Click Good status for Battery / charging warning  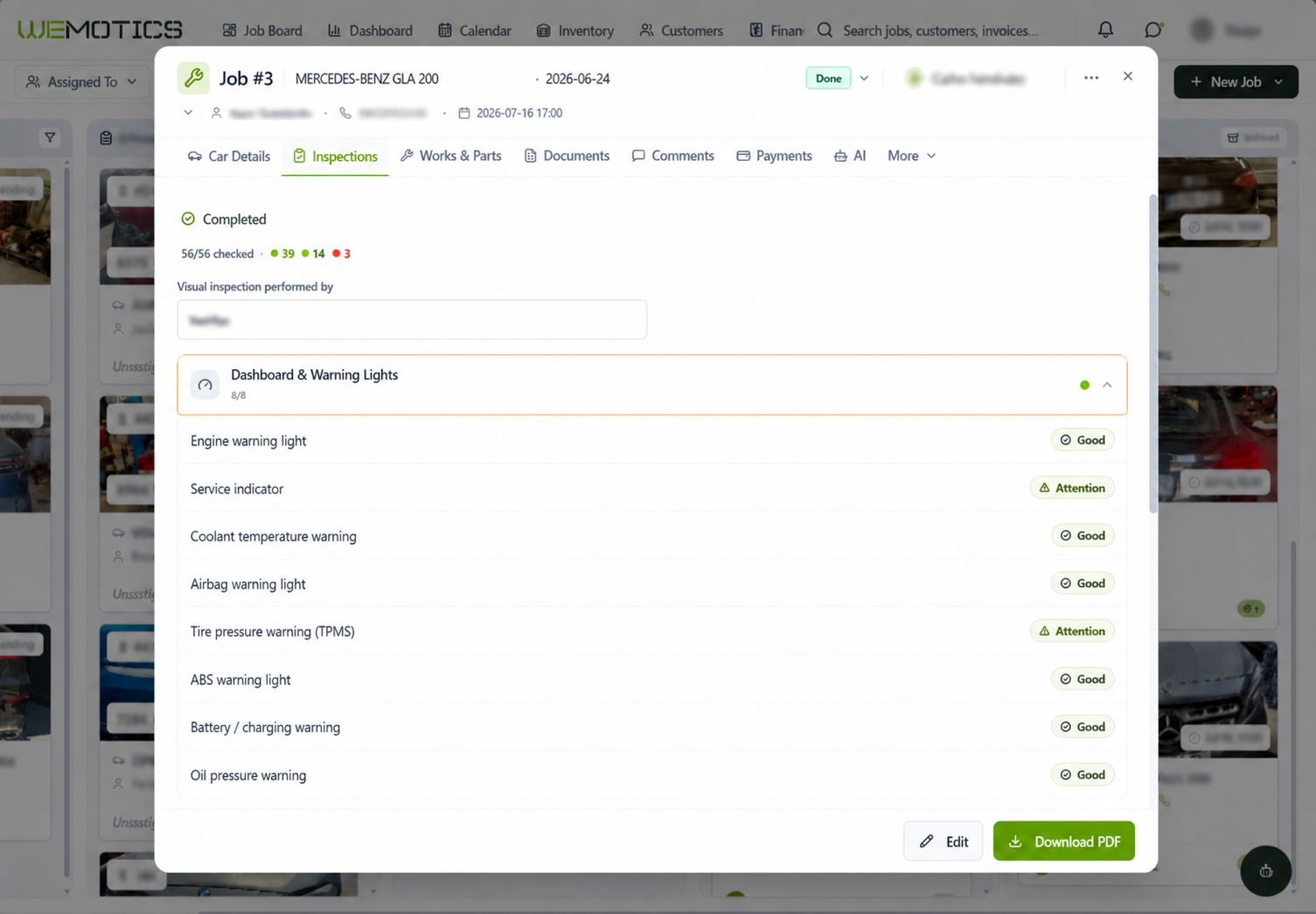coord(1083,727)
